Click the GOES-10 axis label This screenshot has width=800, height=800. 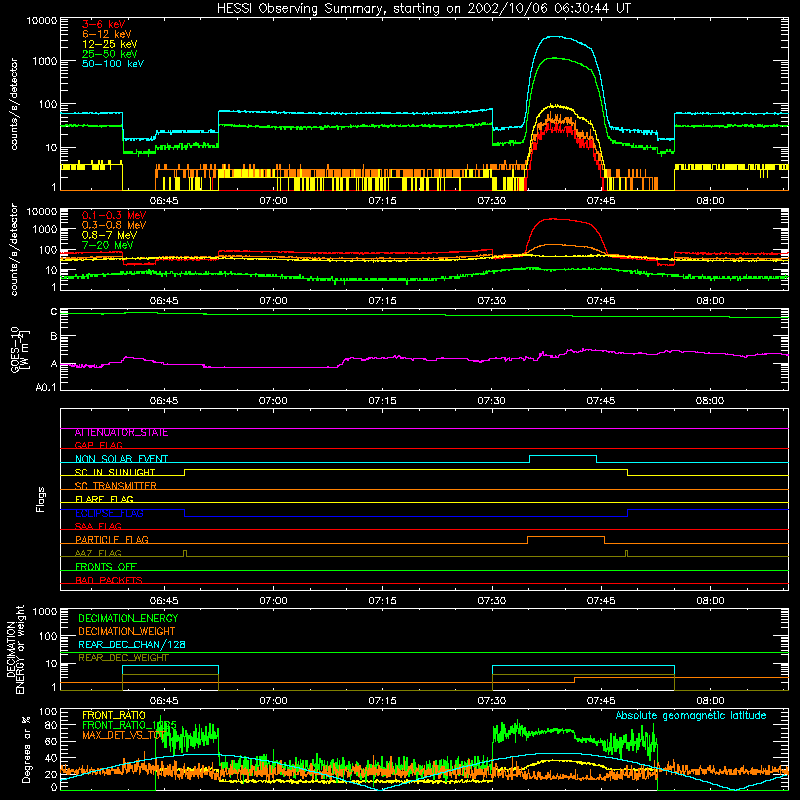pyautogui.click(x=20, y=349)
